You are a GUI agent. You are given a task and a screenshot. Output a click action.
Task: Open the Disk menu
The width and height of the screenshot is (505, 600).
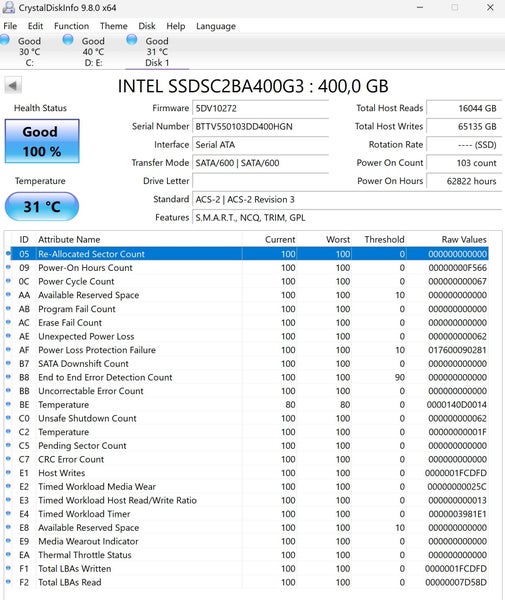pos(147,26)
